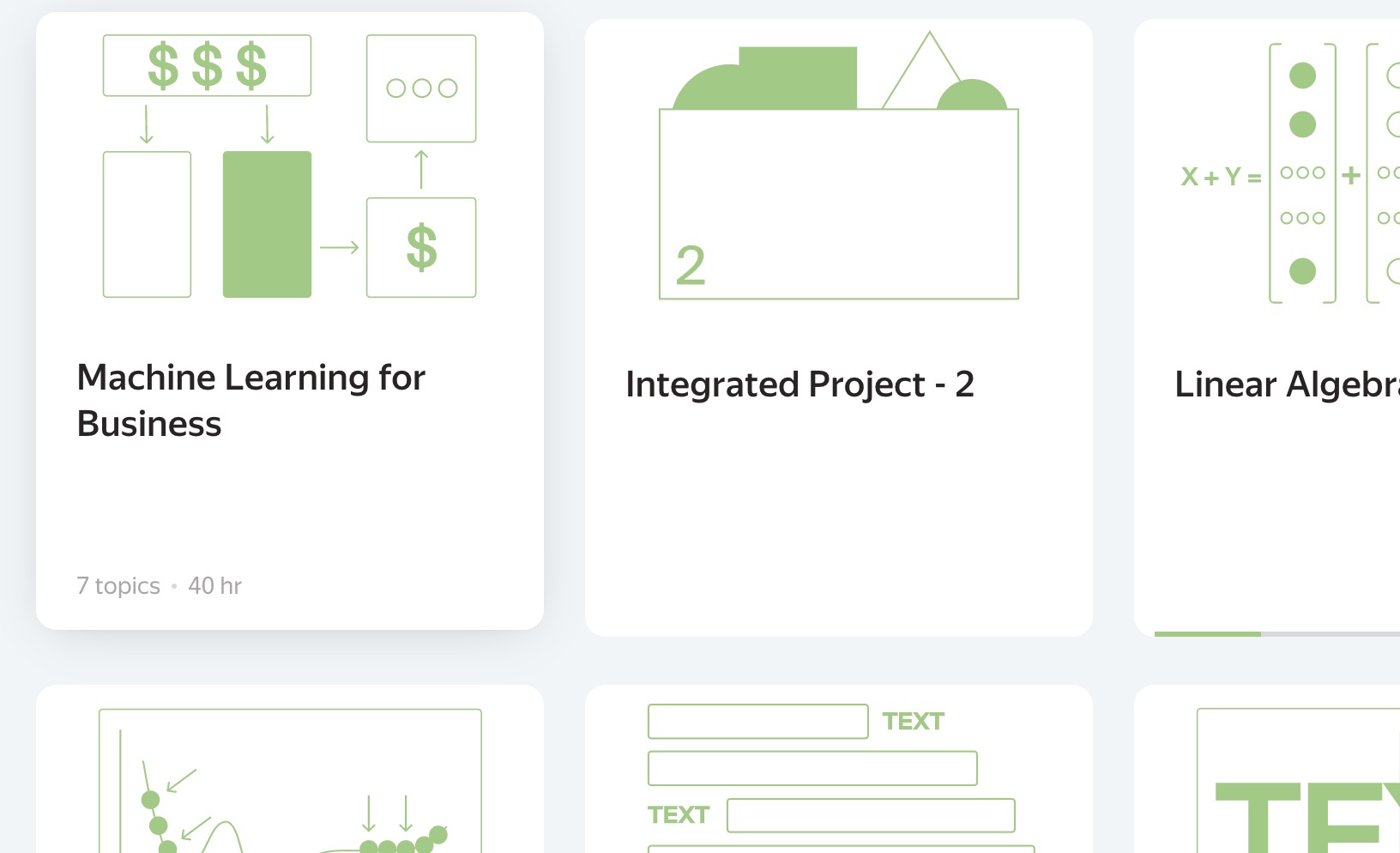The image size is (1400, 853).
Task: Click the X + Y = formula
Action: [x=1220, y=177]
